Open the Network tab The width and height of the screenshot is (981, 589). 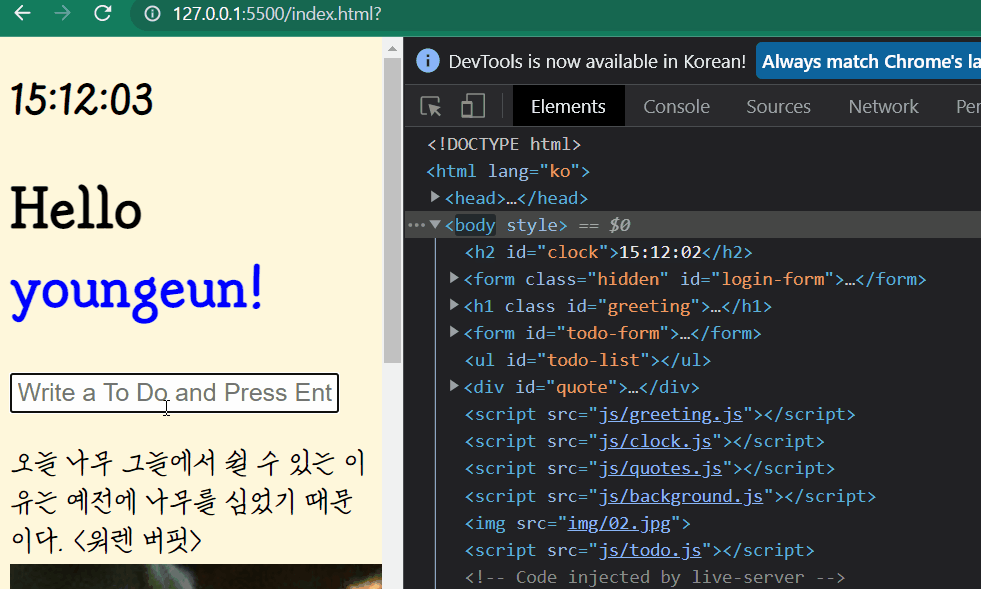point(883,107)
